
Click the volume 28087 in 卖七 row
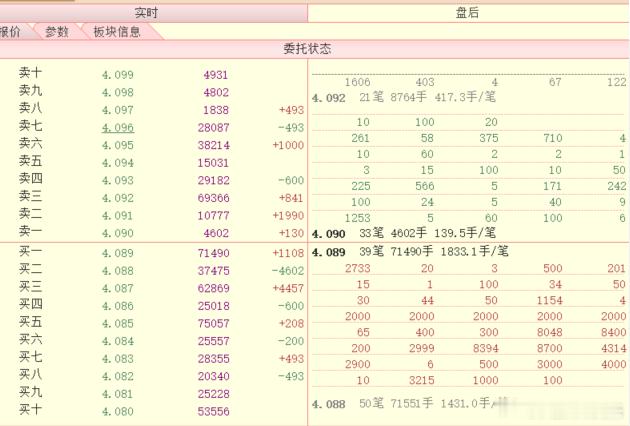click(213, 128)
